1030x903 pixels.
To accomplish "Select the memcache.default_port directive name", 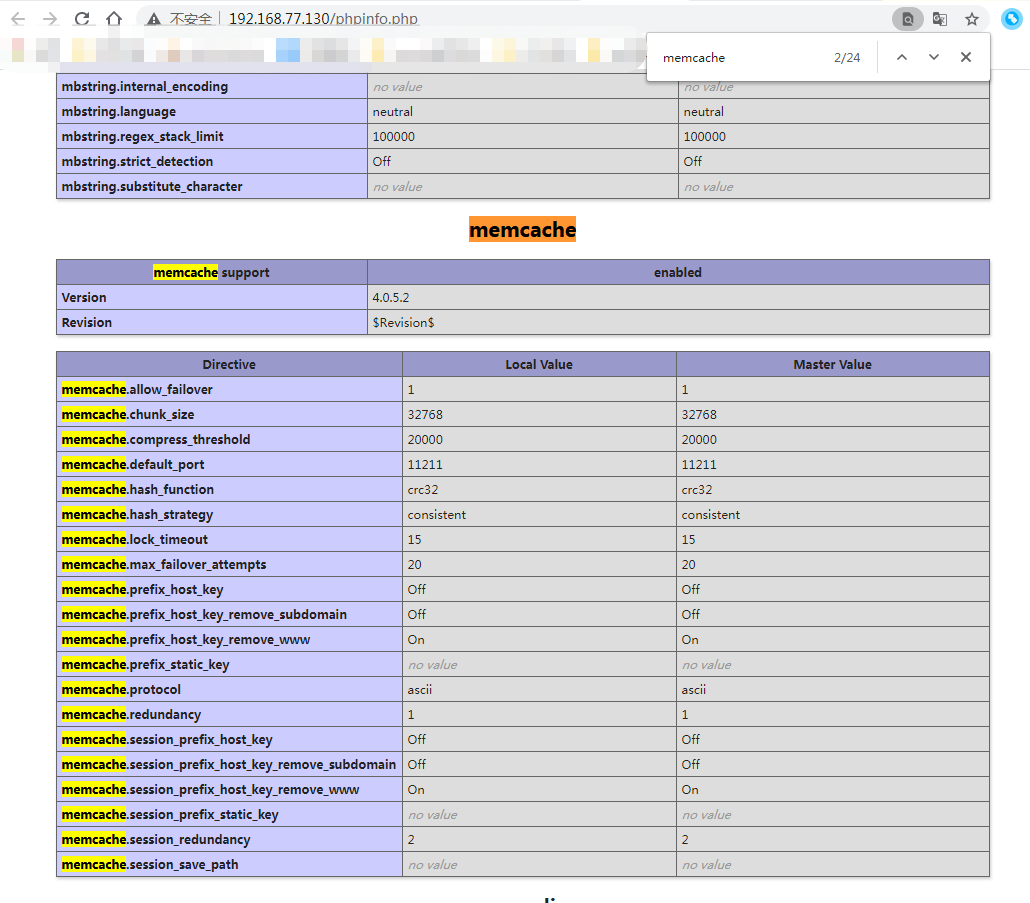I will pyautogui.click(x=133, y=464).
